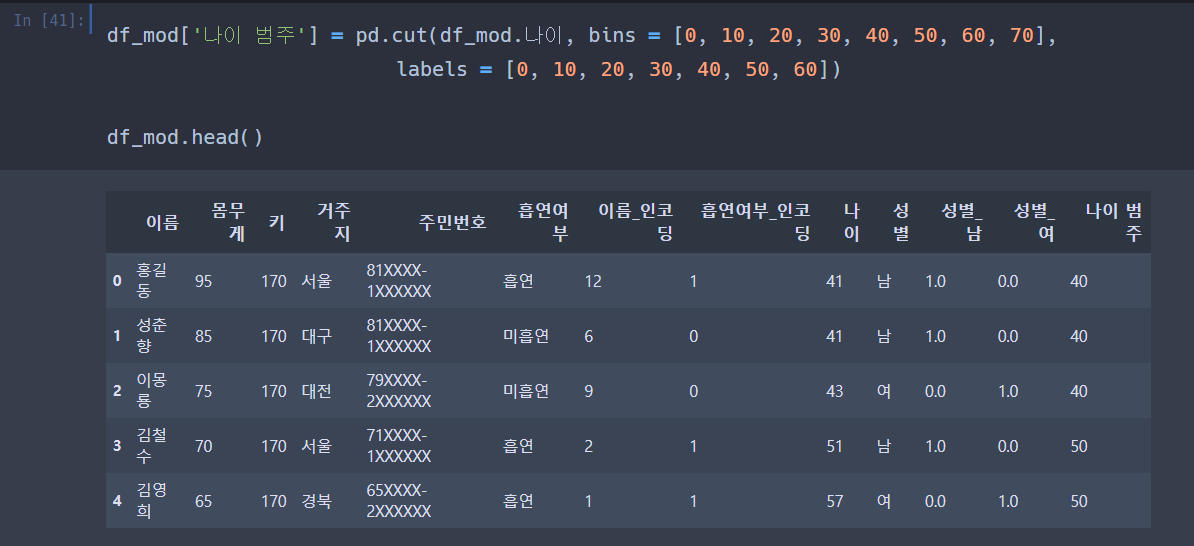The image size is (1194, 546).
Task: Click the 나이 column header
Action: [x=851, y=222]
